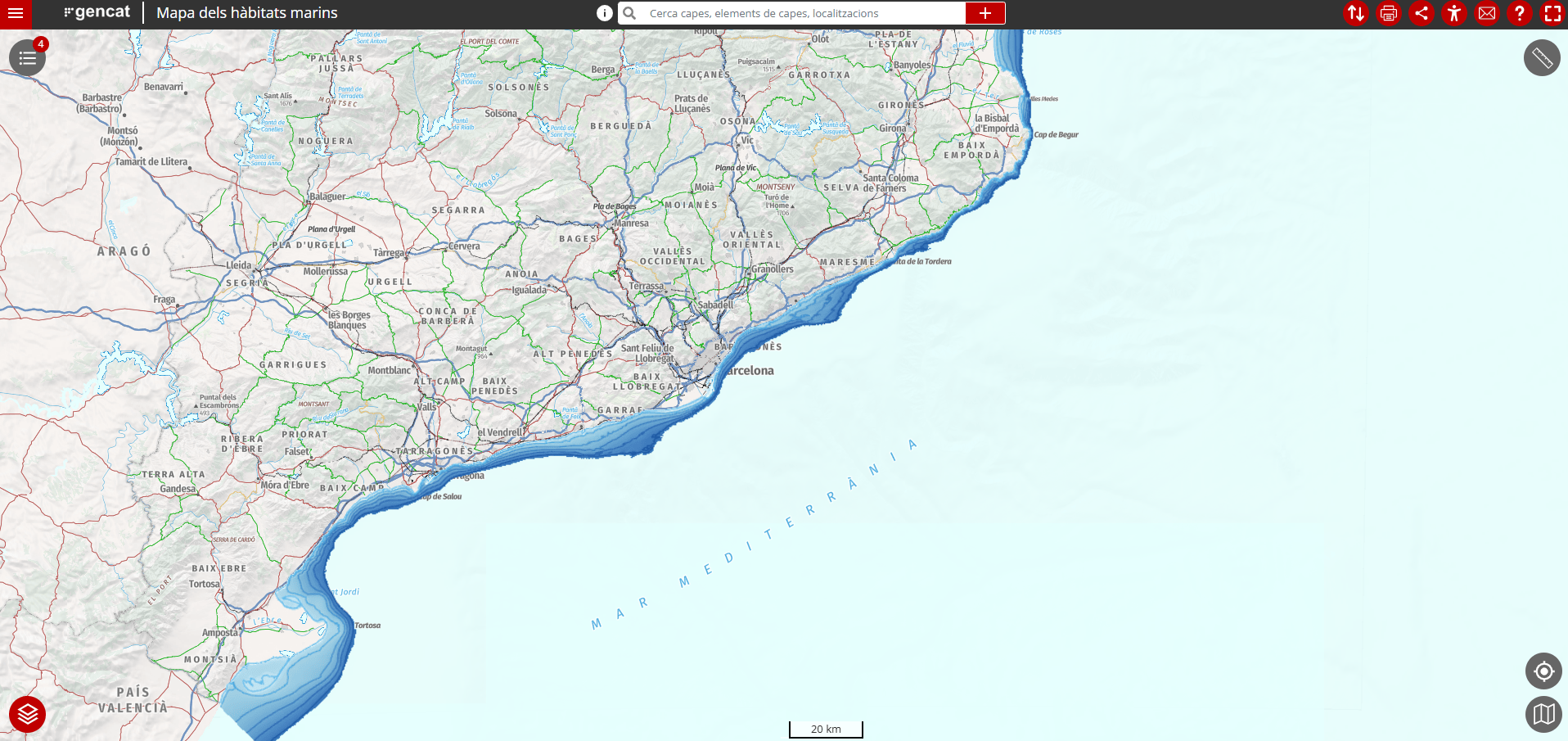
Task: Open the red layers stack button
Action: (27, 714)
